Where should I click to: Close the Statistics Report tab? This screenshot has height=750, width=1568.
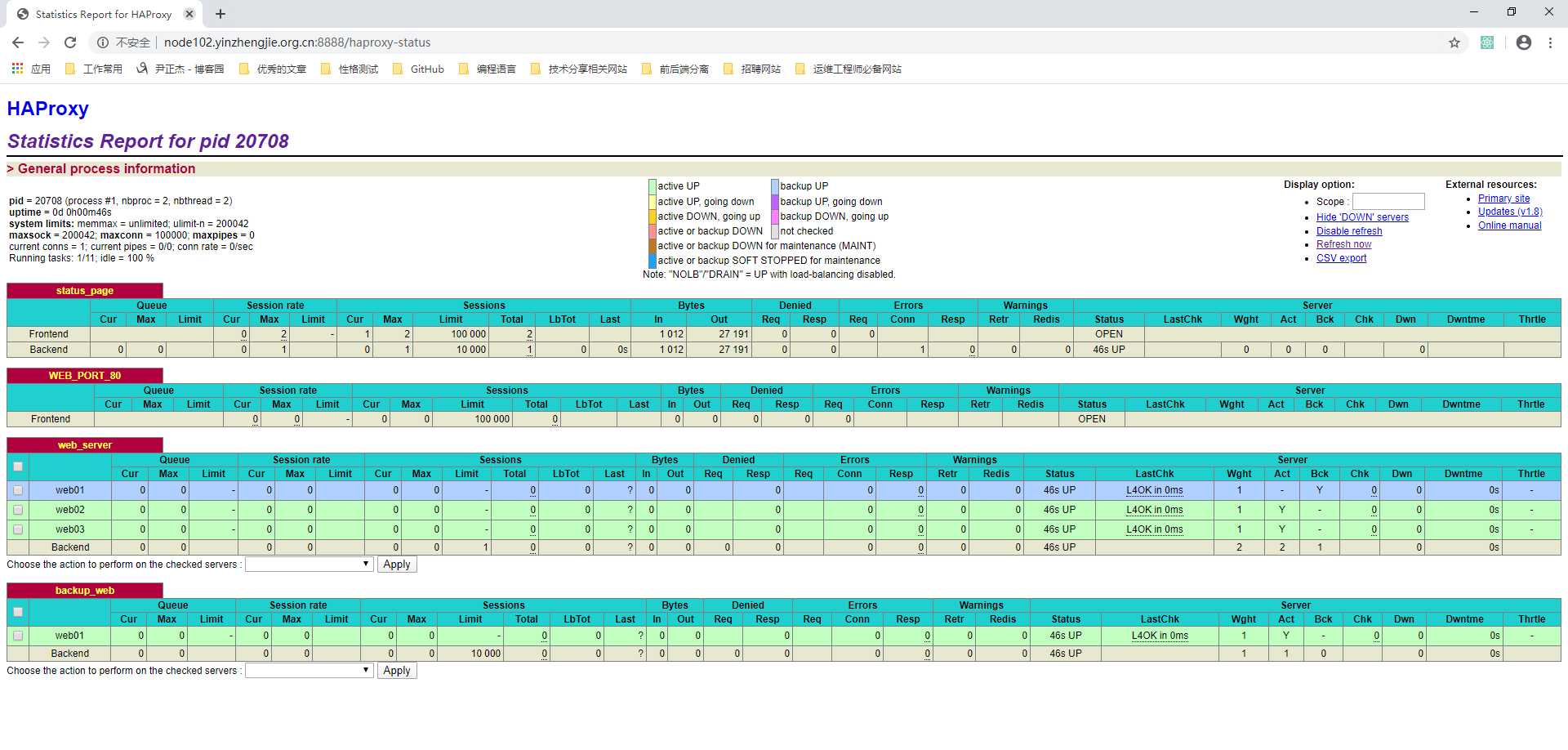tap(189, 14)
